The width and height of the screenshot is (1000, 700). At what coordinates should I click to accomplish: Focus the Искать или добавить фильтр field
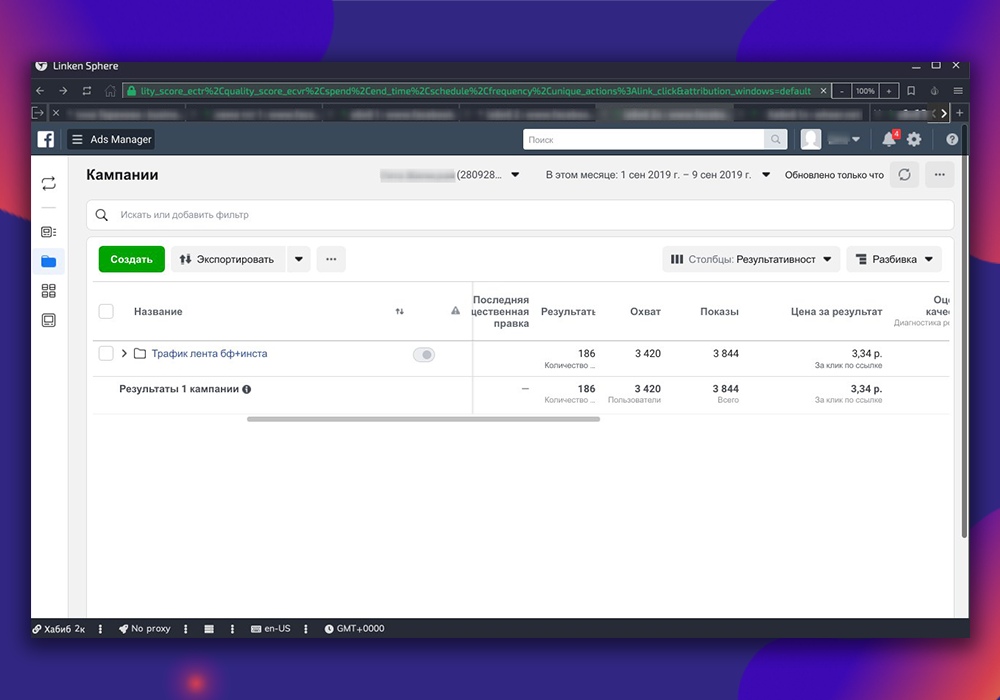(520, 215)
